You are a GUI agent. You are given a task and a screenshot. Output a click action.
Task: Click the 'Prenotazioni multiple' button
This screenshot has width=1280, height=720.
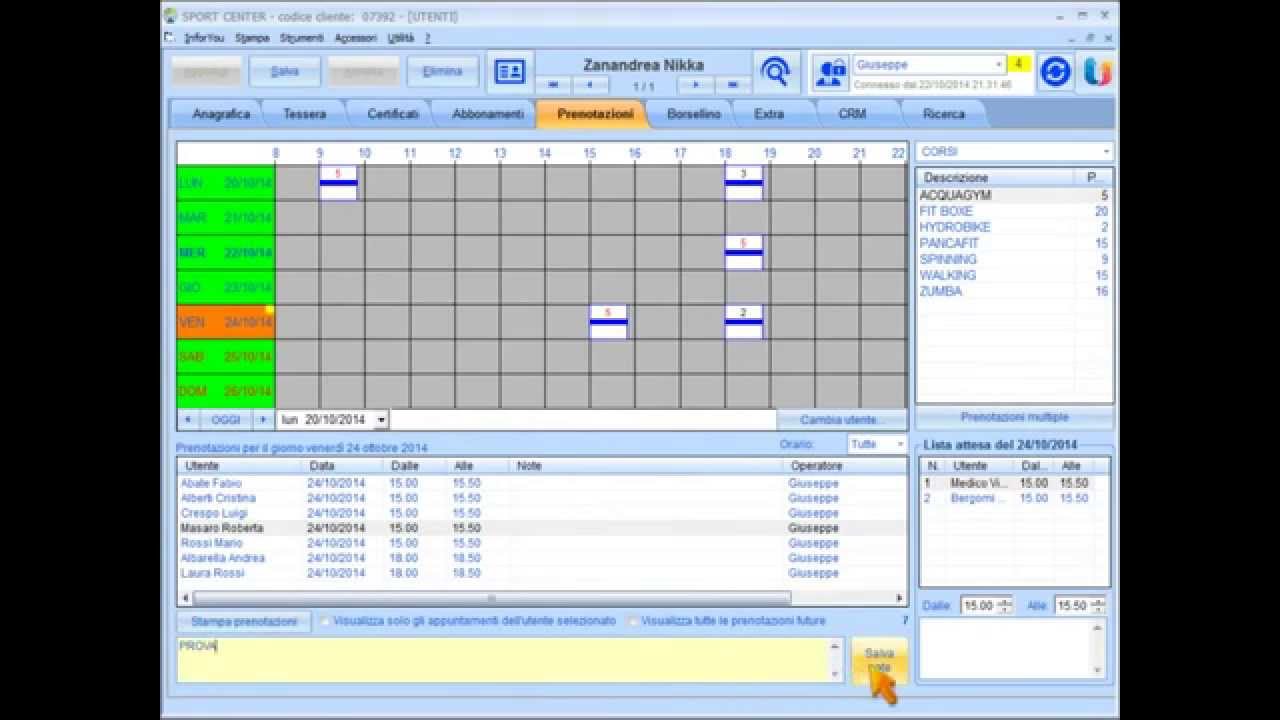[x=1014, y=417]
